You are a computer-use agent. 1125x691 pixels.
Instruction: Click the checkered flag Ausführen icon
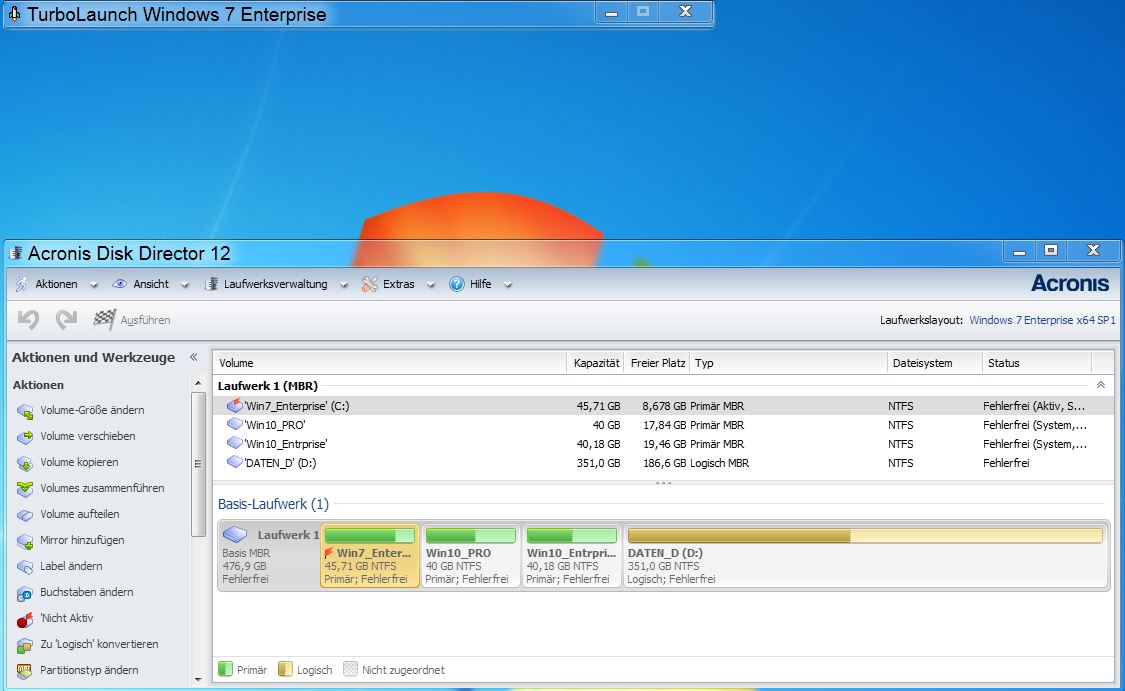pyautogui.click(x=104, y=319)
